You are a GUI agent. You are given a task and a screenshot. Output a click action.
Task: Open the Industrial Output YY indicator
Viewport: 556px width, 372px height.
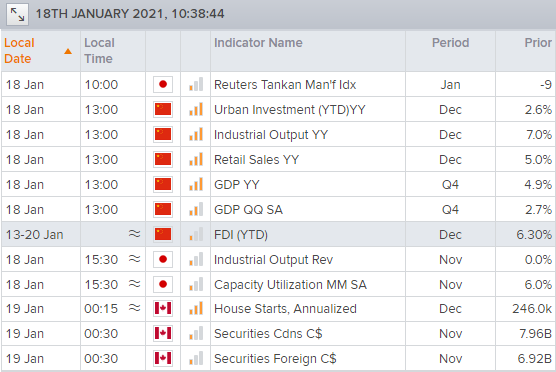coord(271,135)
